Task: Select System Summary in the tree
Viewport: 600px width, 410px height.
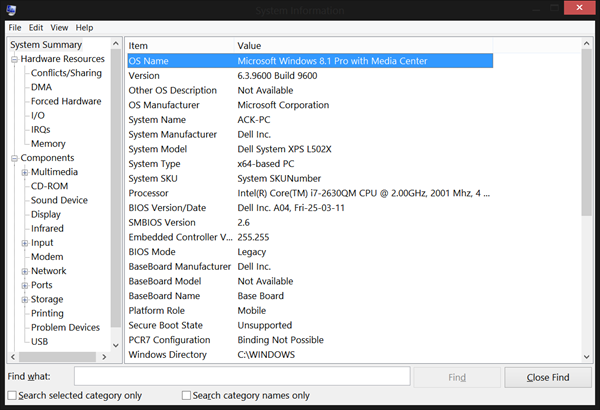Action: (45, 45)
